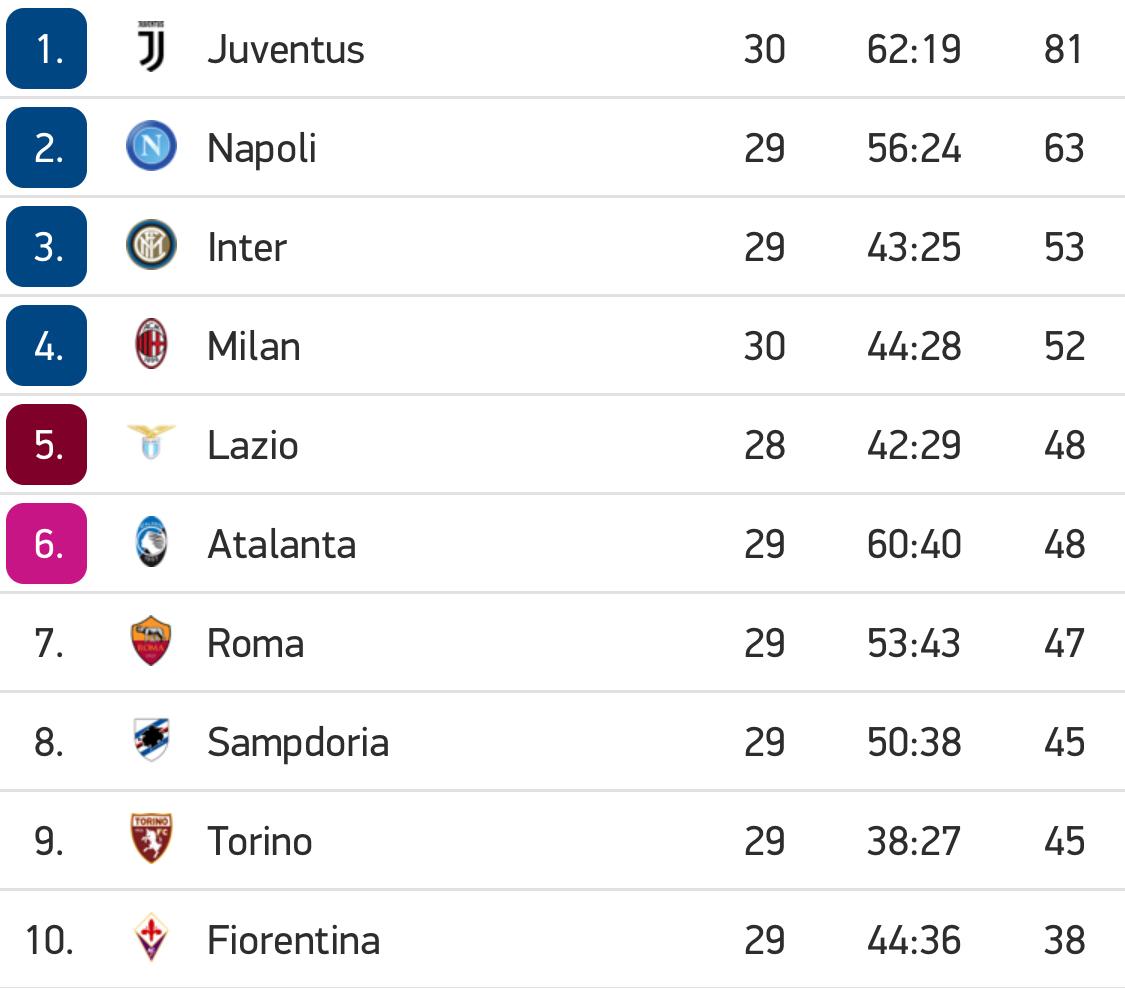Click the Atalanta club crest icon
Screen dimensions: 1125x988
click(152, 544)
